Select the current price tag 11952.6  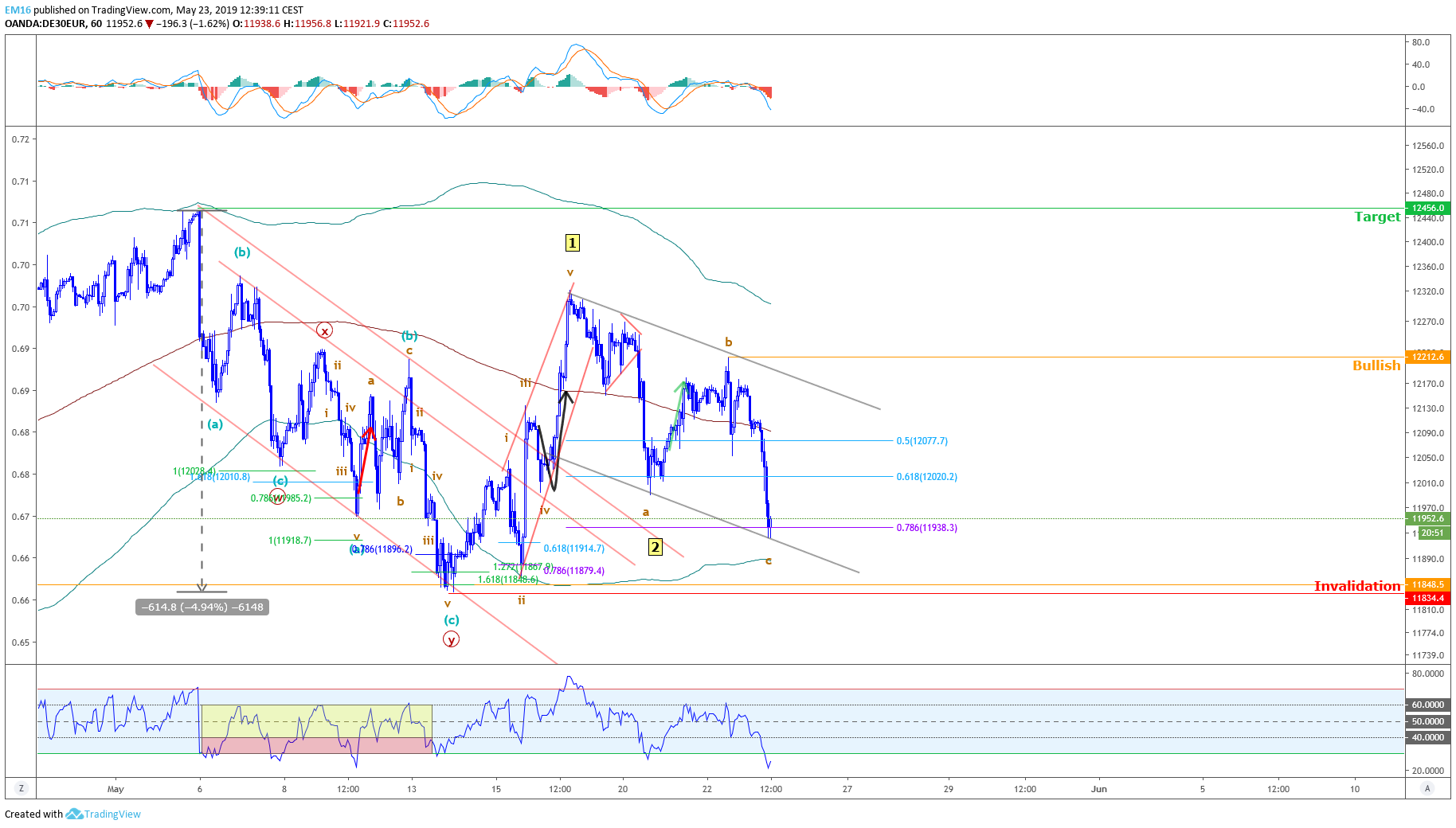point(1428,518)
